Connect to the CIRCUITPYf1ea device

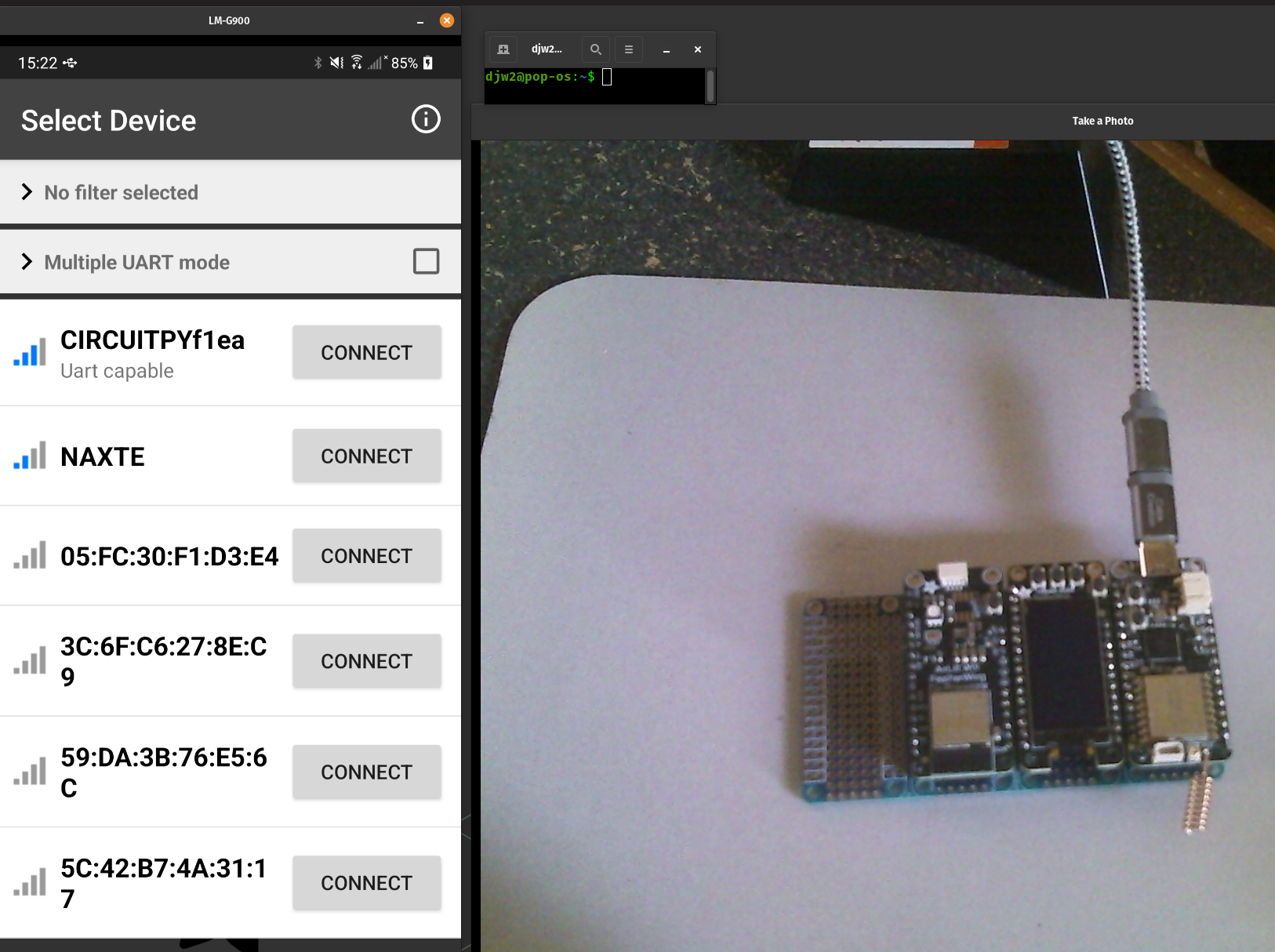366,353
